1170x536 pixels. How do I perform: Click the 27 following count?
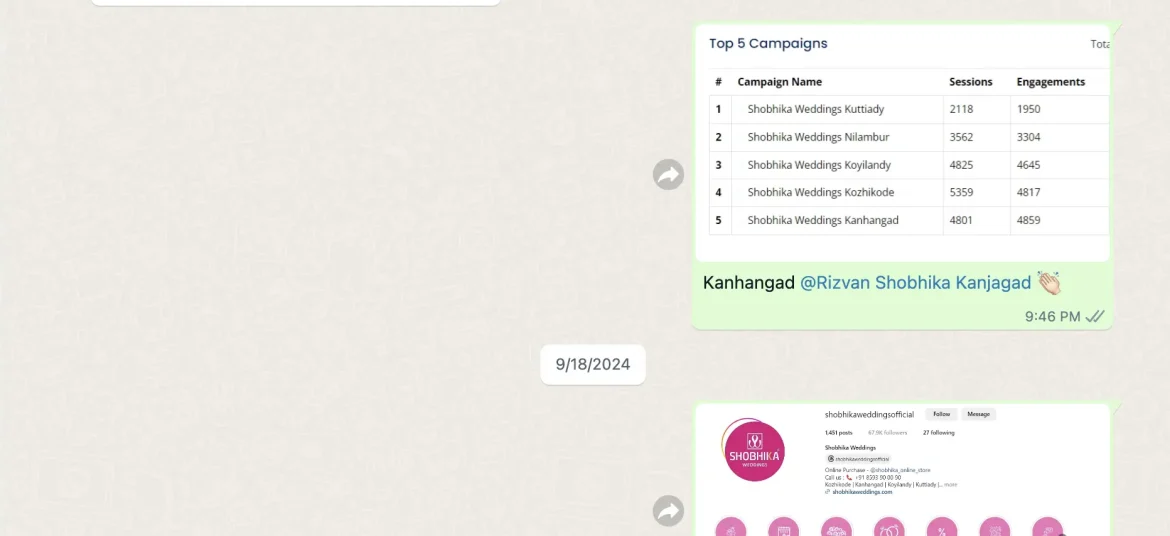pos(939,433)
